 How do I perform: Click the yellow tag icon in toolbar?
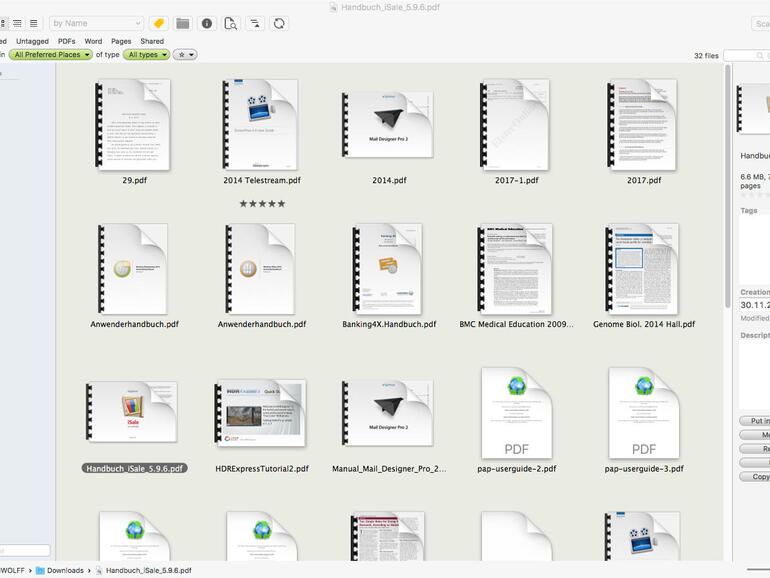[158, 23]
